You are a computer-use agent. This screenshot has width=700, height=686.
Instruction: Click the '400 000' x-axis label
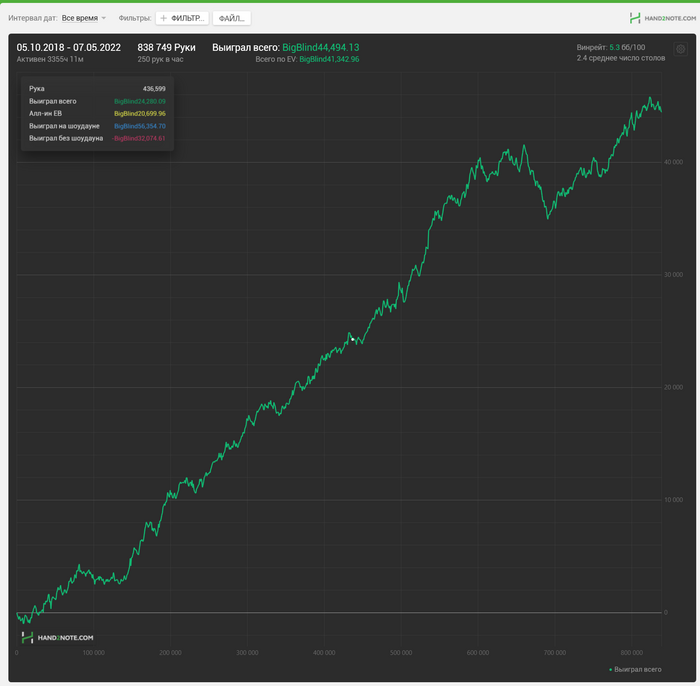point(324,653)
